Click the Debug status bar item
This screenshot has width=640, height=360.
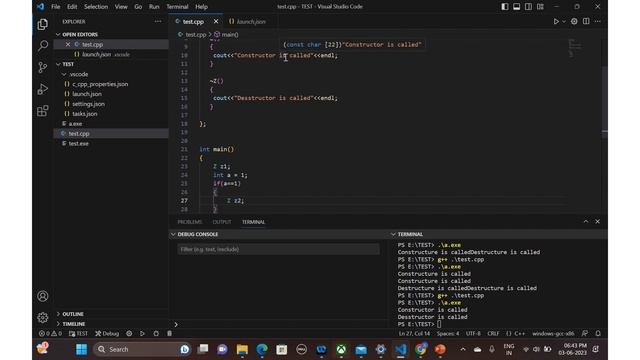[107, 333]
